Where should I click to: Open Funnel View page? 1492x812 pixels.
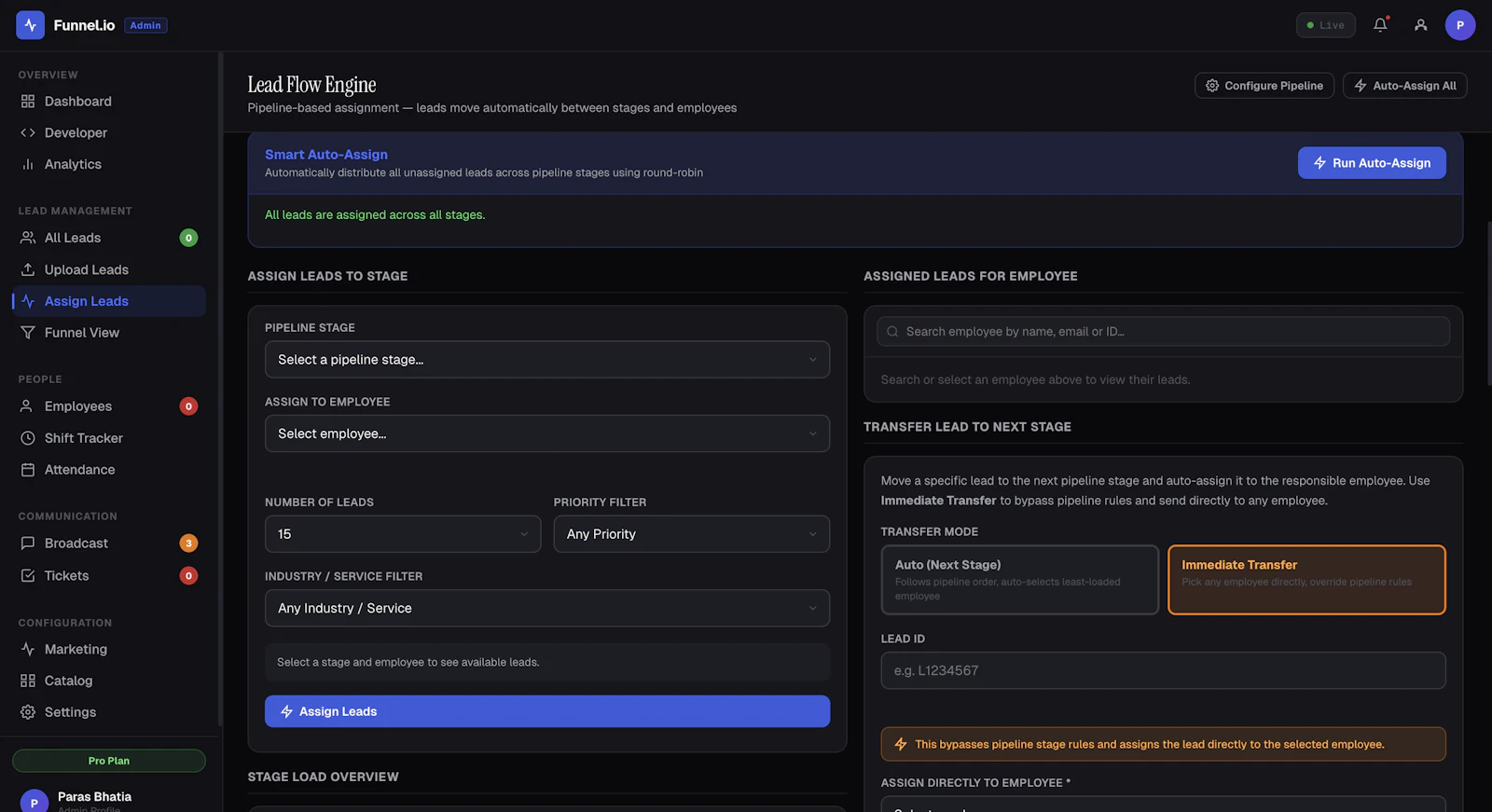(x=109, y=333)
